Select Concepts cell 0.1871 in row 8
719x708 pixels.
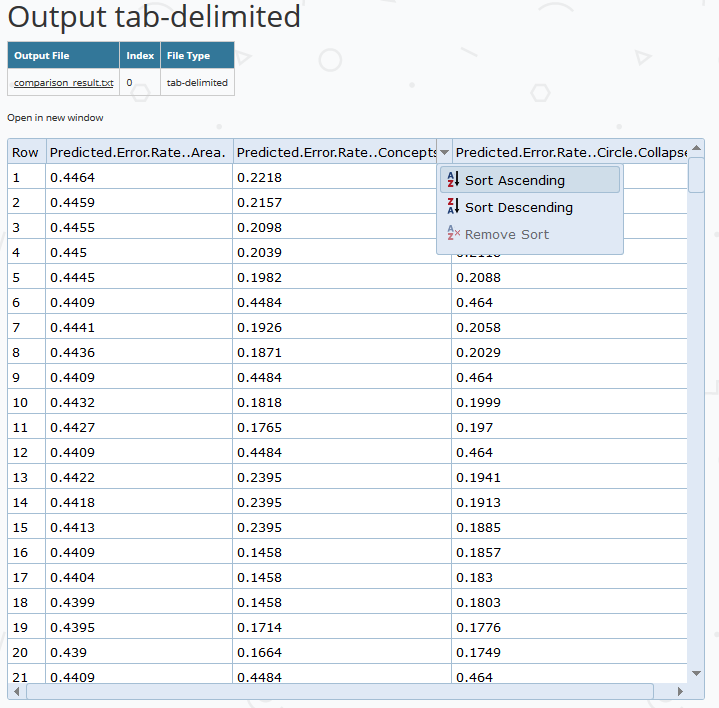click(x=342, y=352)
